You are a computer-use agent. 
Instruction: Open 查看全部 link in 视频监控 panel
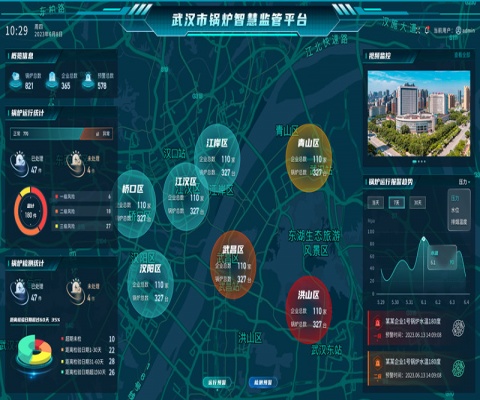click(x=462, y=55)
